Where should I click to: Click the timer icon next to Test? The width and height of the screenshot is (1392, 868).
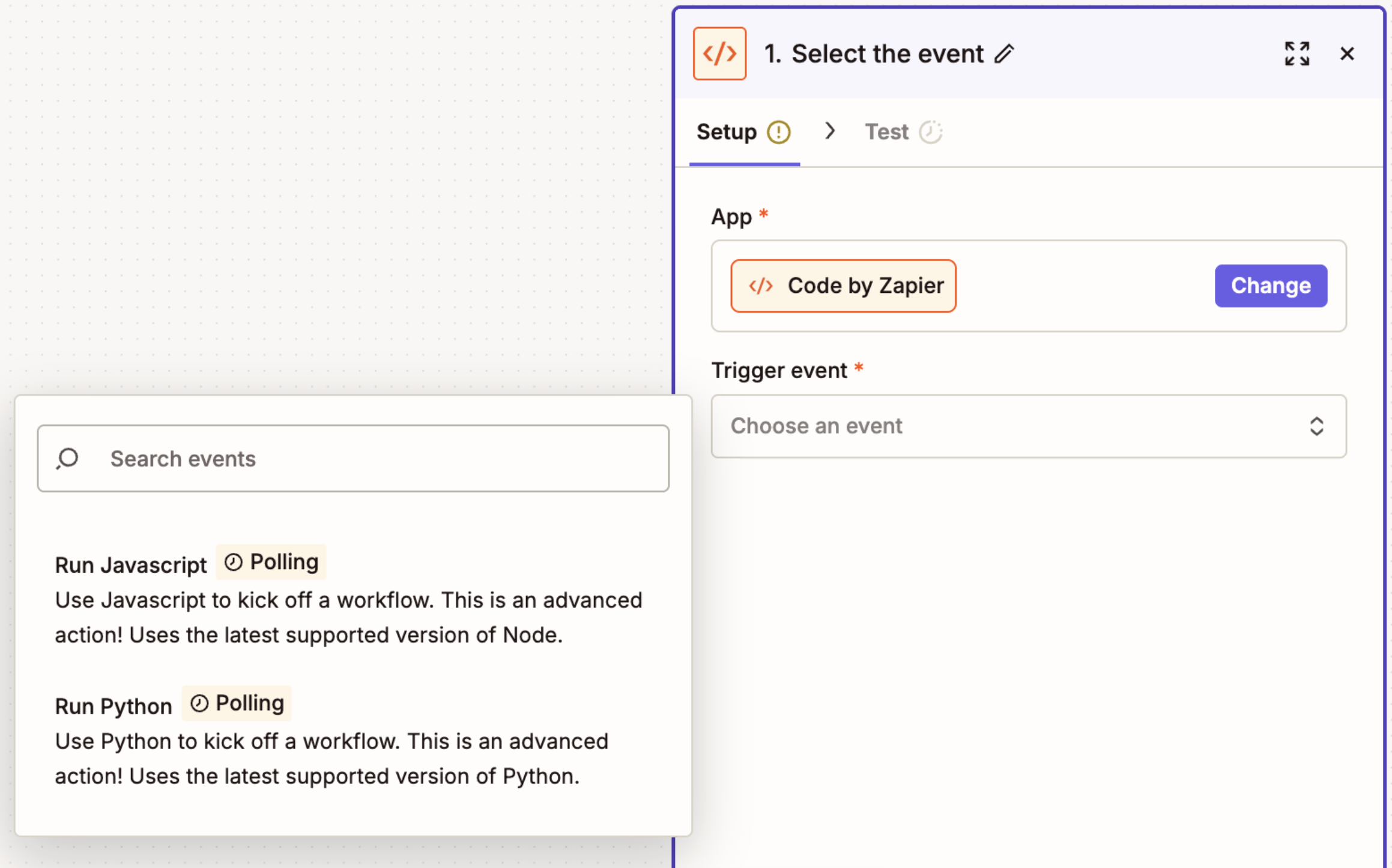tap(931, 131)
